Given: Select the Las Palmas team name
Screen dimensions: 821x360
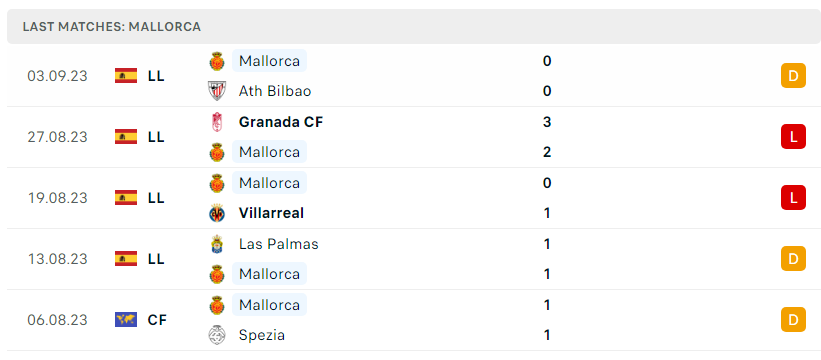Looking at the screenshot, I should (x=279, y=244).
